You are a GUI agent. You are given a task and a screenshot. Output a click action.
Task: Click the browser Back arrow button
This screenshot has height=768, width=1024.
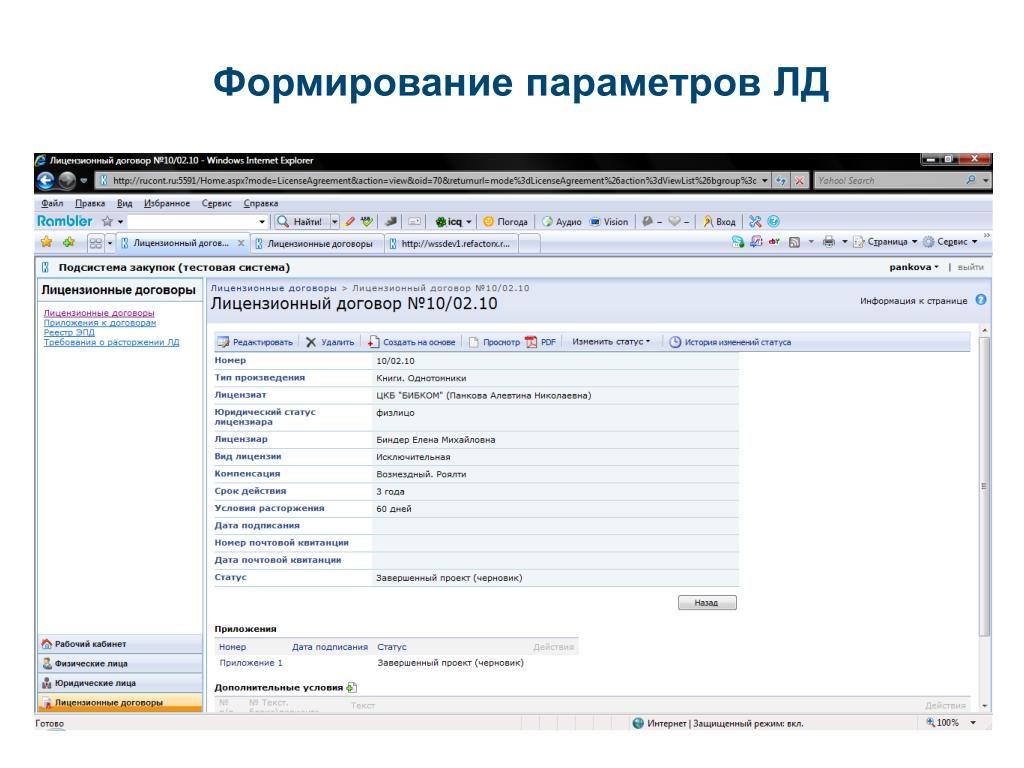point(46,180)
